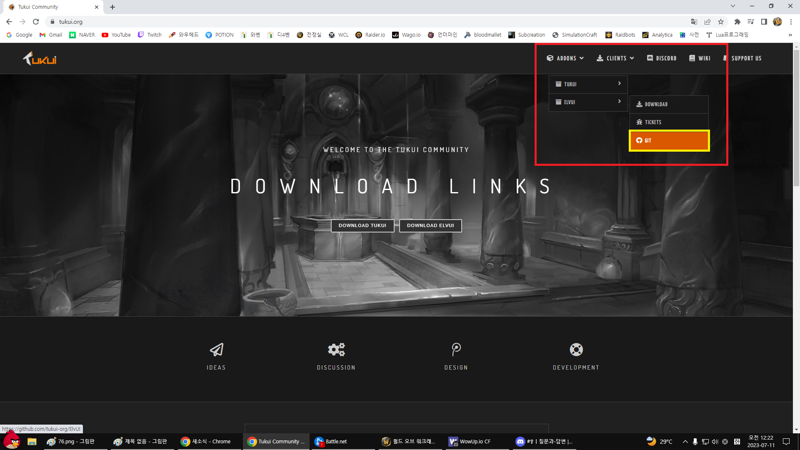Open the Chrome three-dot menu
The image size is (800, 450).
coord(791,22)
